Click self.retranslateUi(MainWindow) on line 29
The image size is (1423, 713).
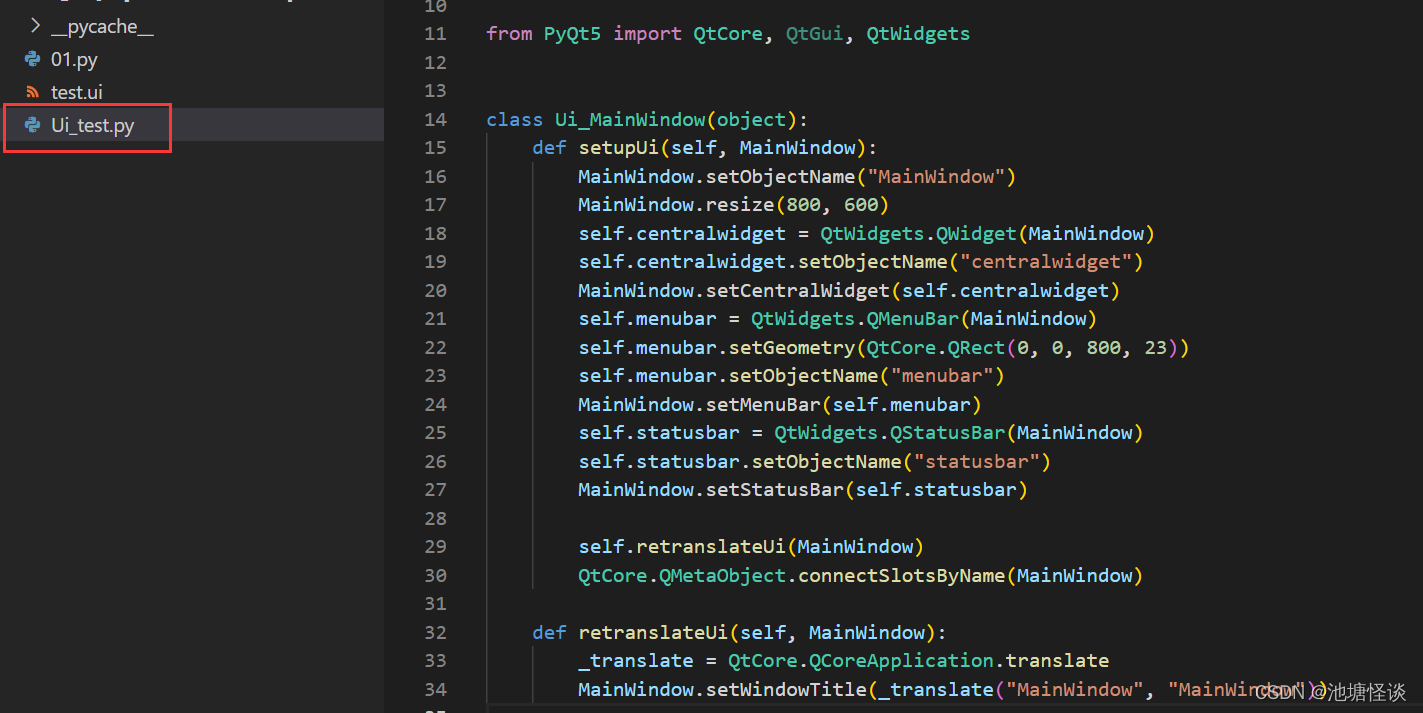[x=751, y=547]
